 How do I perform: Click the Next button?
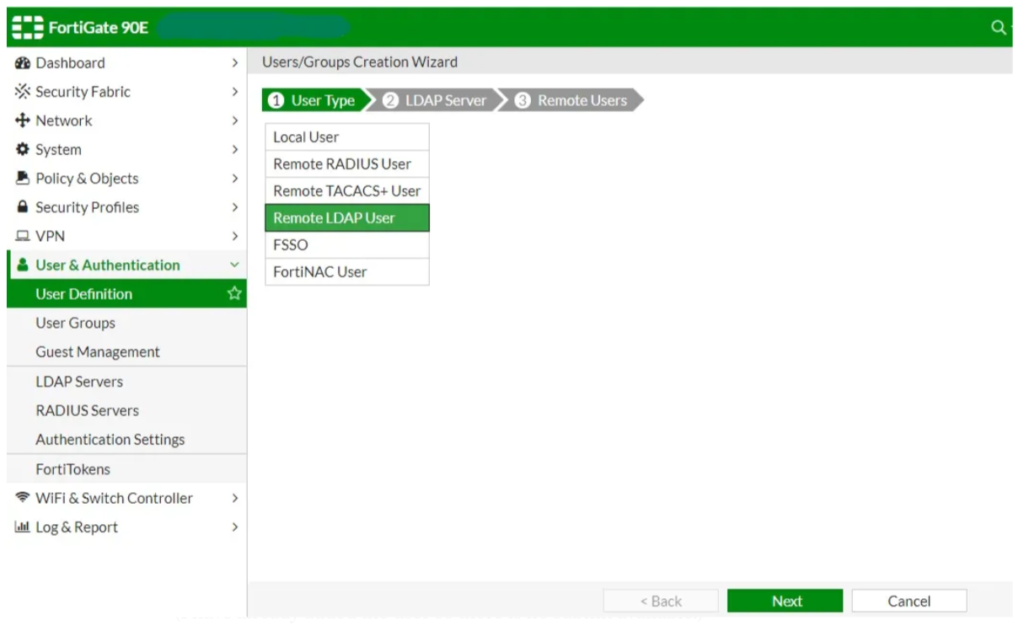pos(785,601)
